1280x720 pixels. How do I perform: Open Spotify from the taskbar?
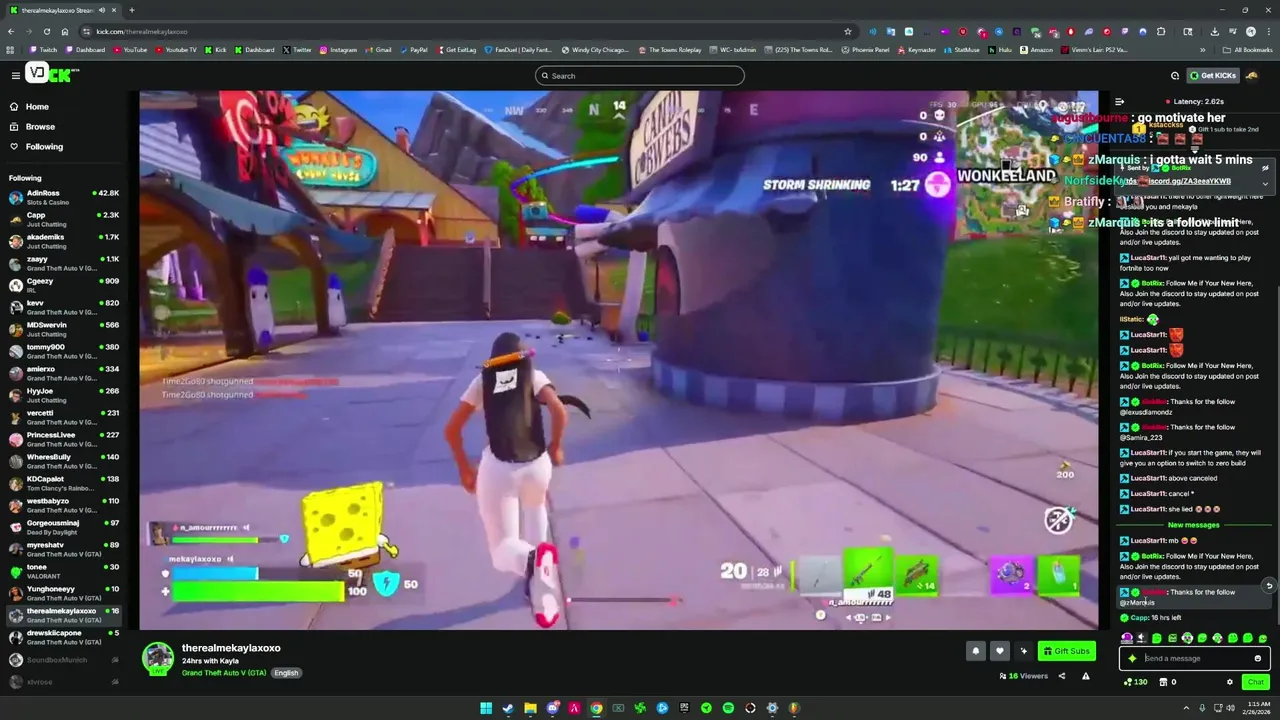tap(728, 708)
